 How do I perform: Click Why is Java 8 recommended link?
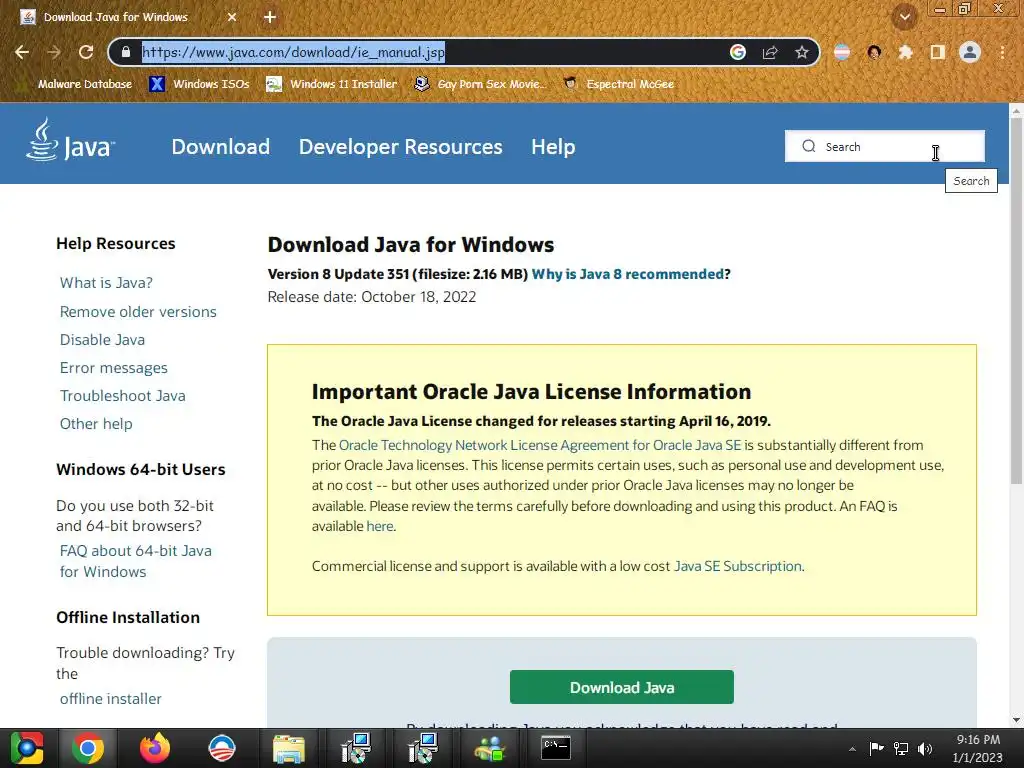[628, 274]
